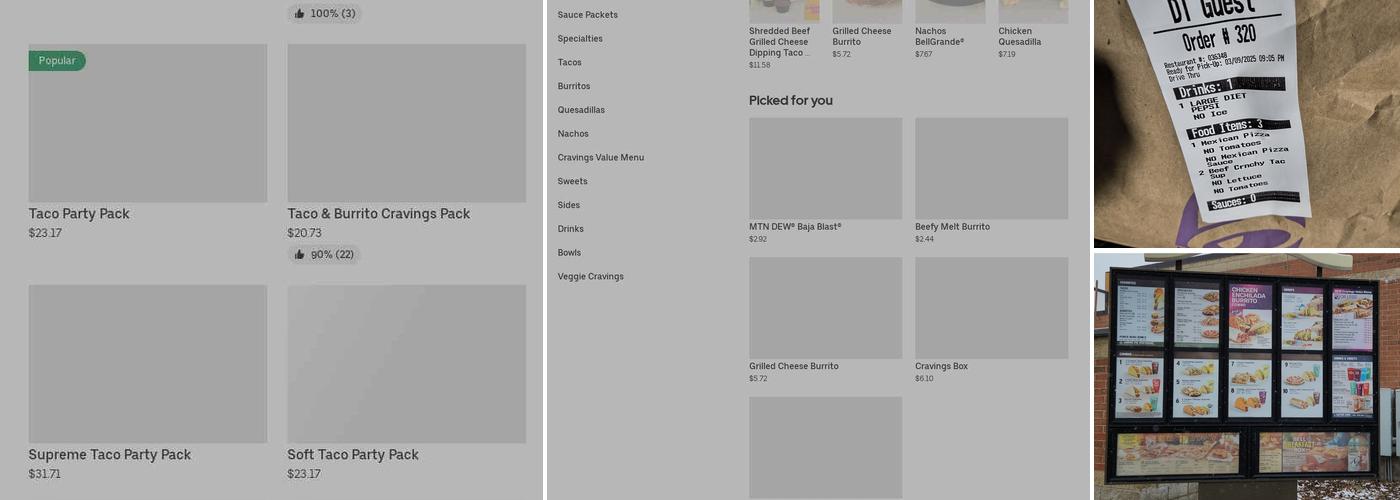1400x500 pixels.
Task: Select the Drinks category
Action: tap(570, 229)
